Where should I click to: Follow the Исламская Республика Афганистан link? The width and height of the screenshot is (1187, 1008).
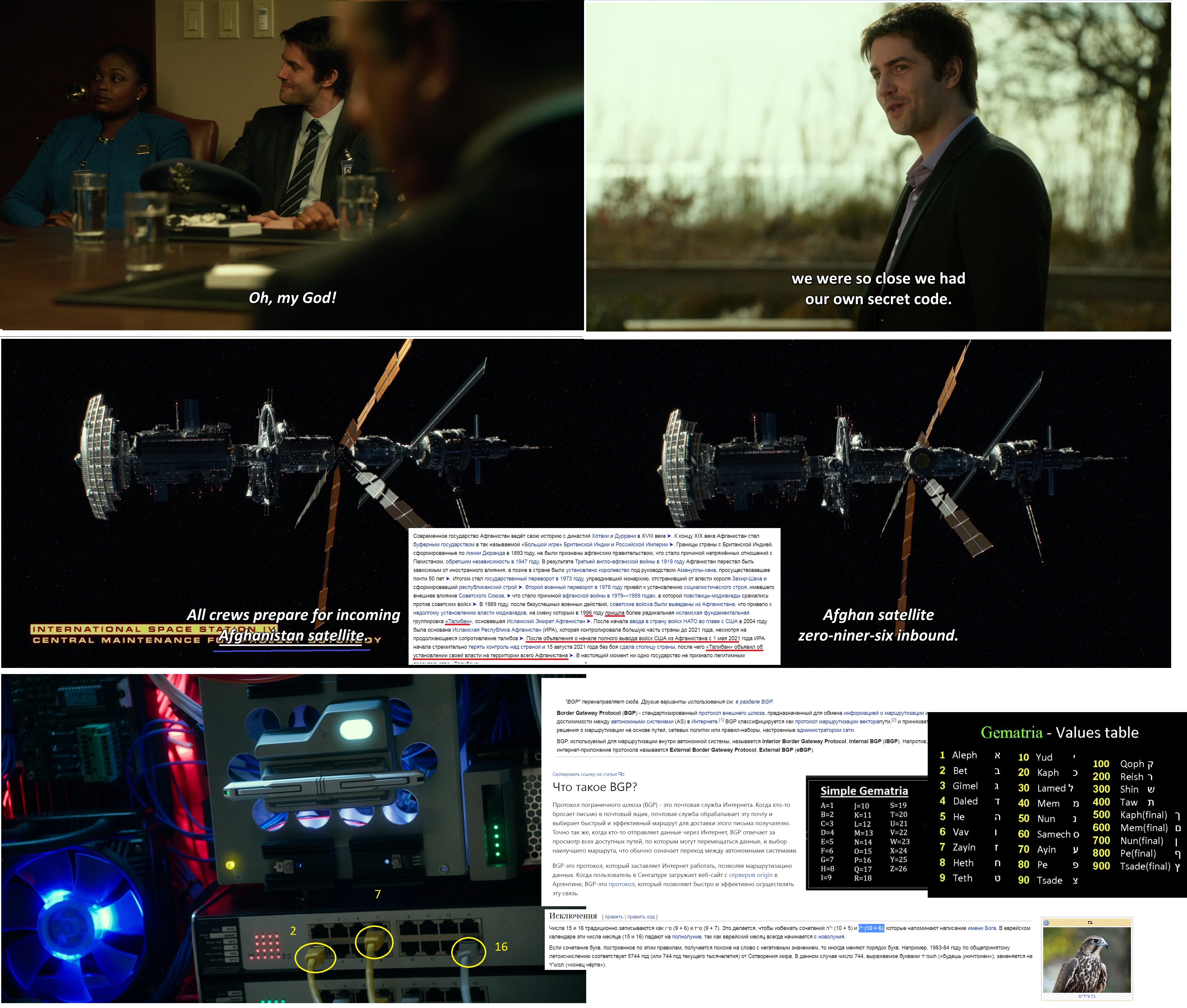[x=496, y=630]
